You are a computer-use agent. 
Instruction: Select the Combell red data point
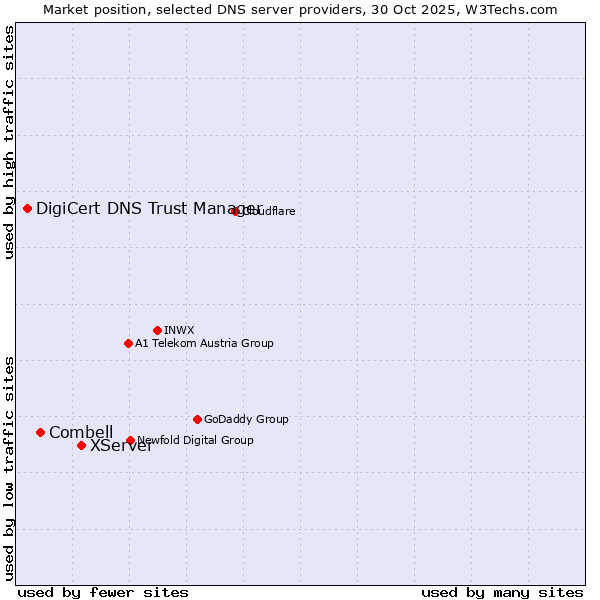(x=40, y=432)
